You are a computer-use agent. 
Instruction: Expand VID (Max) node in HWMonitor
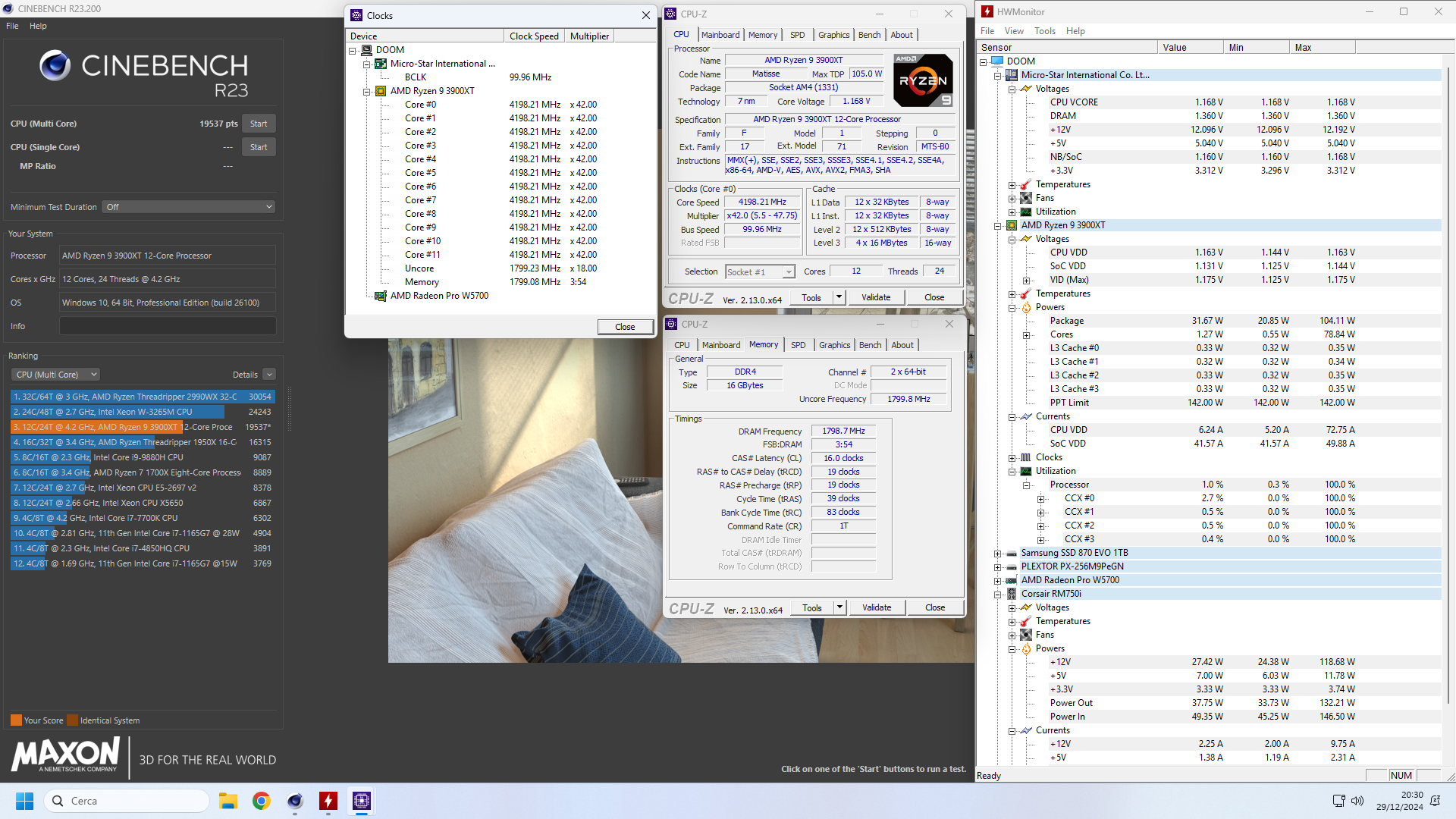click(1026, 281)
